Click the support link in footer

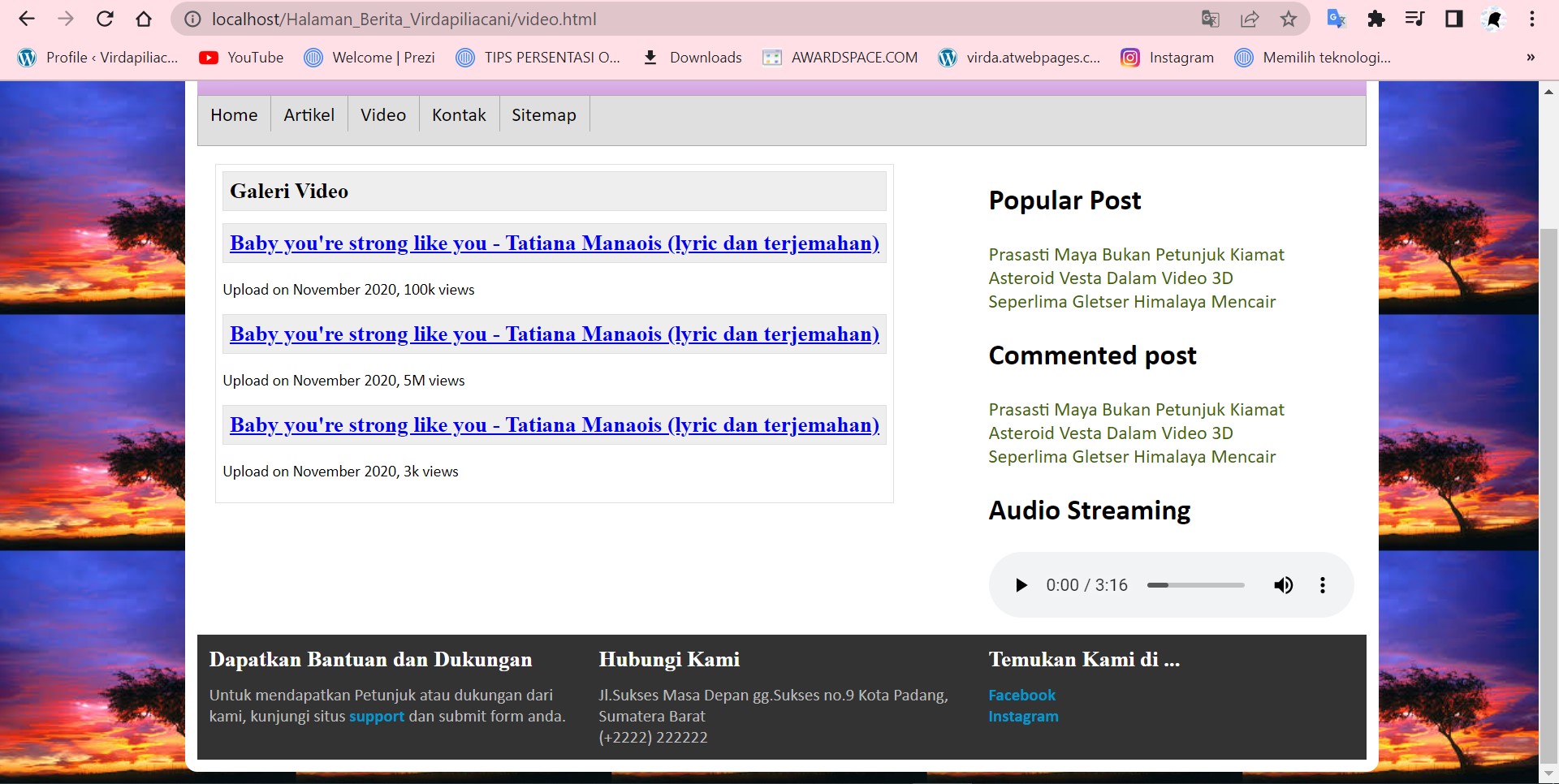pos(376,717)
